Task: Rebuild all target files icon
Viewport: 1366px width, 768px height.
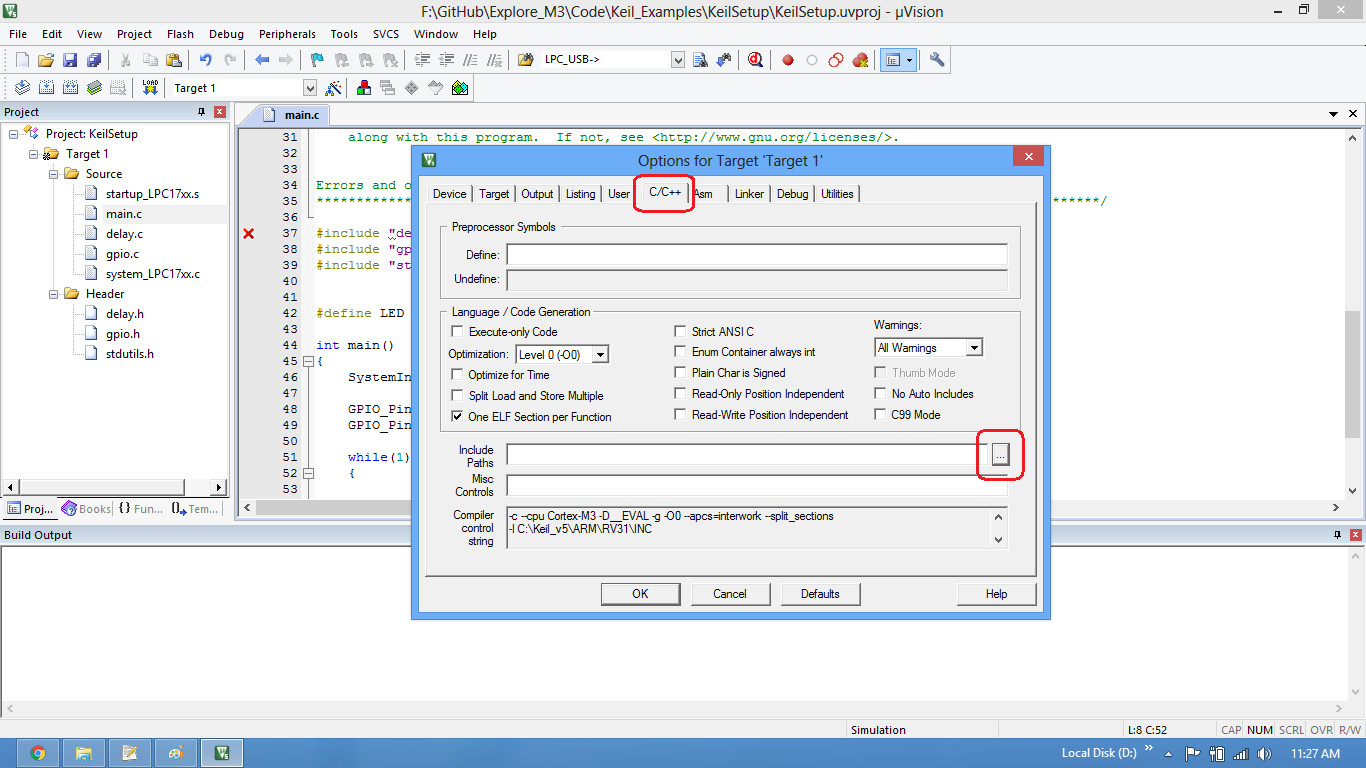Action: pos(70,88)
